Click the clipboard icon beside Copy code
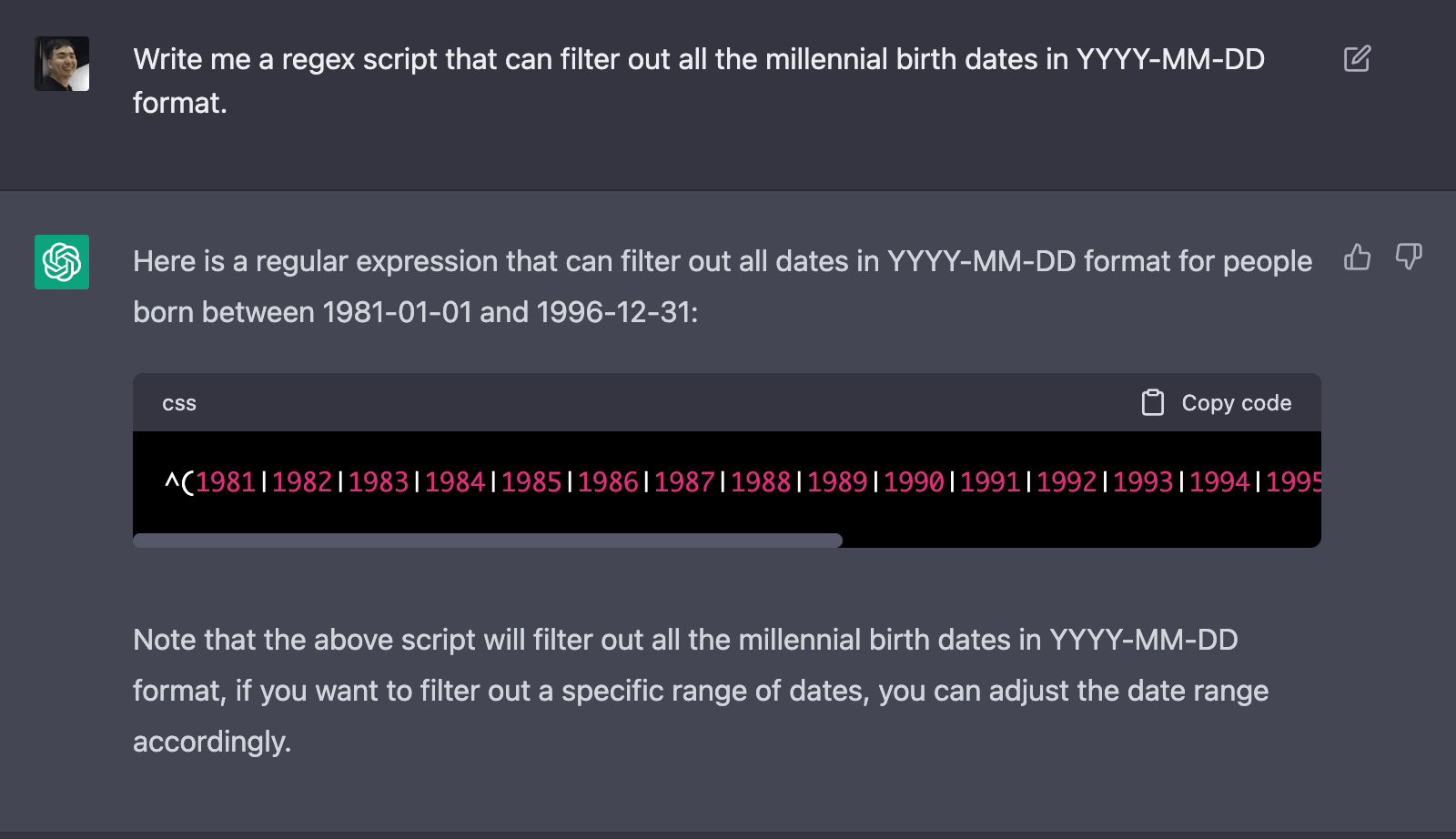 (x=1153, y=402)
